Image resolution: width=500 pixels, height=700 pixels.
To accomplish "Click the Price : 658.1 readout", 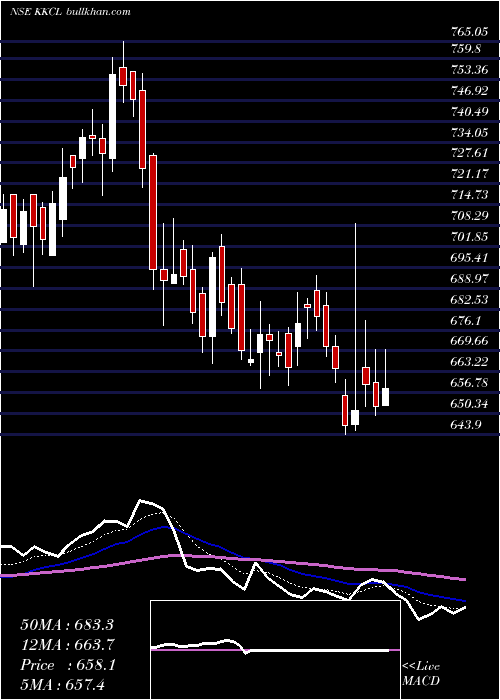I will coord(67,664).
